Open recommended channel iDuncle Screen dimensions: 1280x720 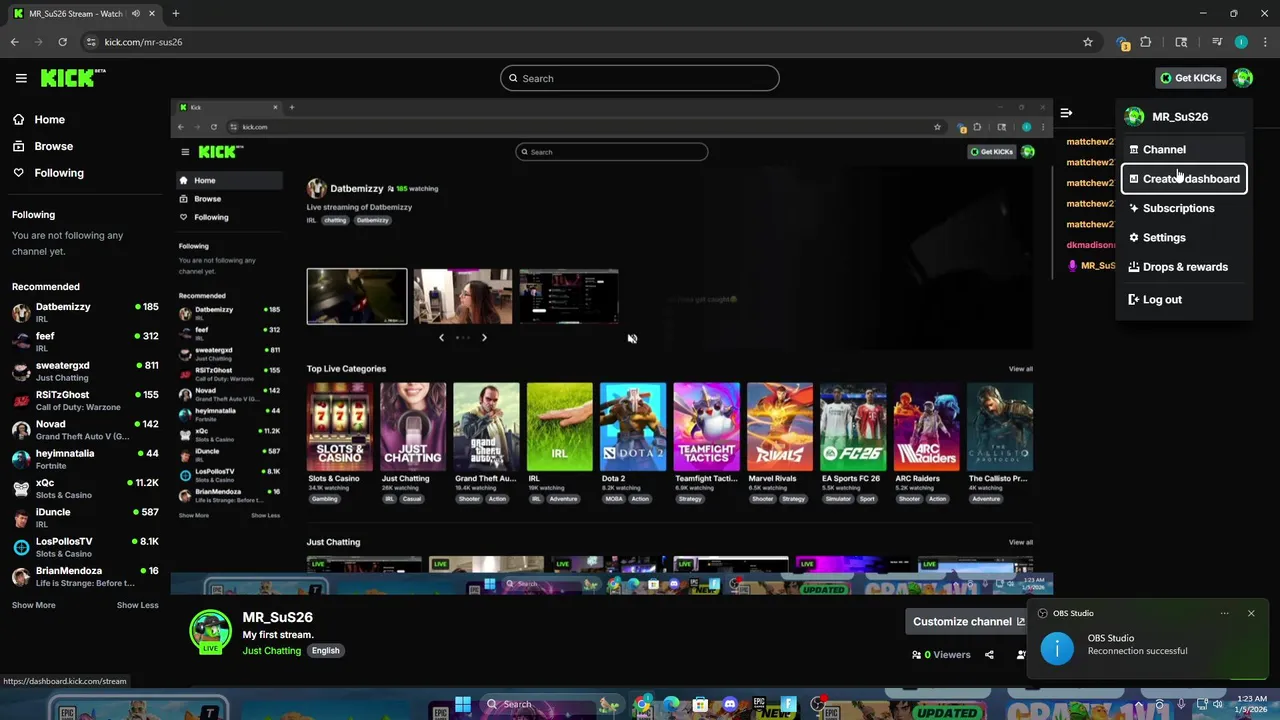85,517
